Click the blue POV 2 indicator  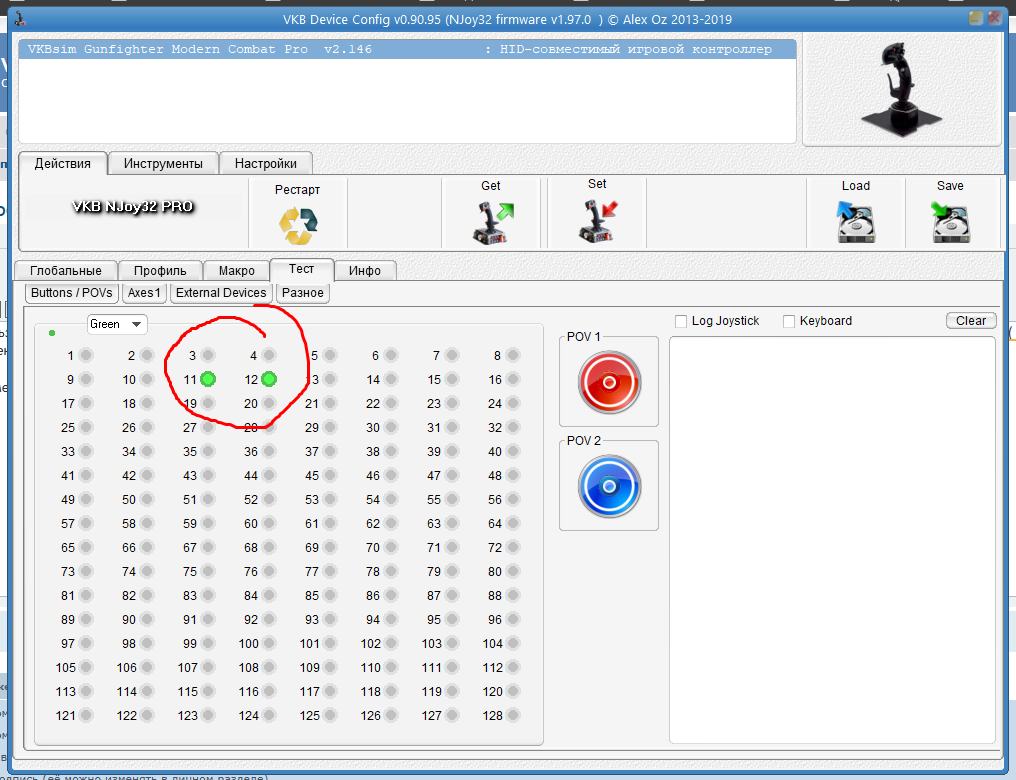click(x=609, y=485)
